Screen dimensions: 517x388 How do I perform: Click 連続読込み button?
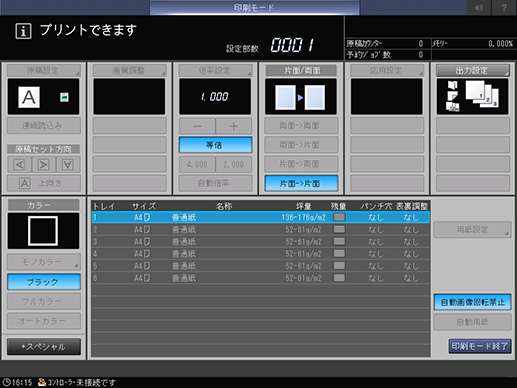[x=44, y=125]
